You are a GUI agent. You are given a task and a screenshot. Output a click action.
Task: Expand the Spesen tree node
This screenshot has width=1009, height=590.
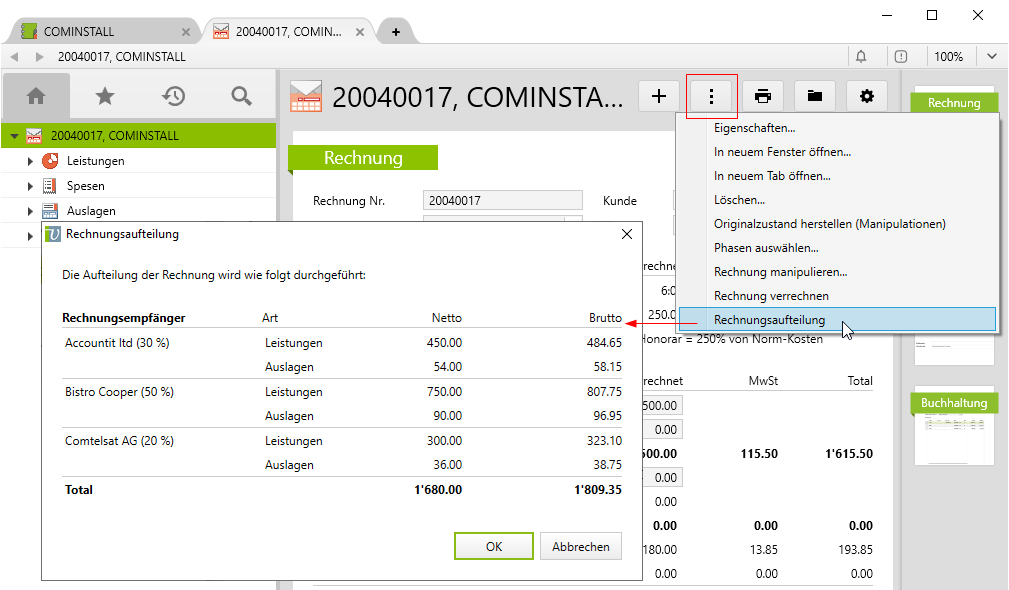[x=31, y=186]
